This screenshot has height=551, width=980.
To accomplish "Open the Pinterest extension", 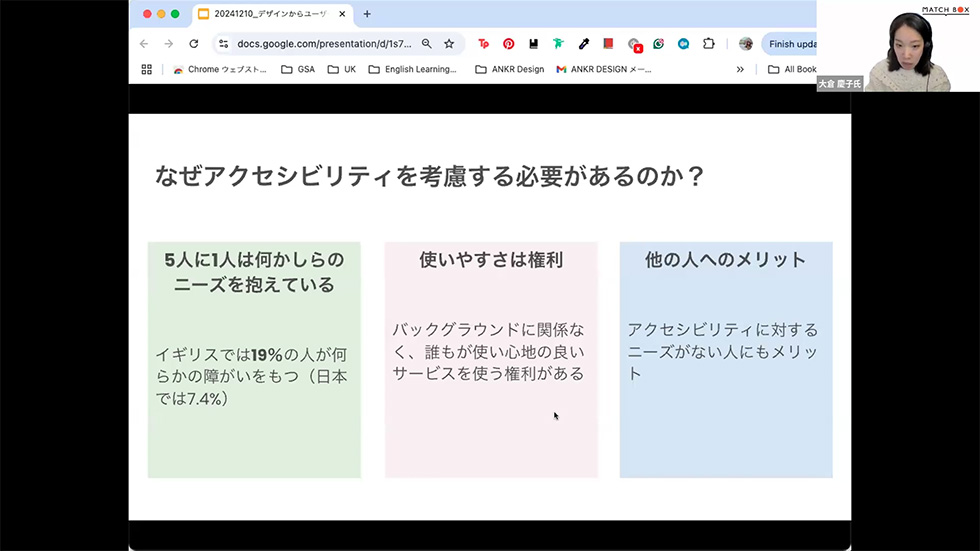I will click(x=508, y=44).
